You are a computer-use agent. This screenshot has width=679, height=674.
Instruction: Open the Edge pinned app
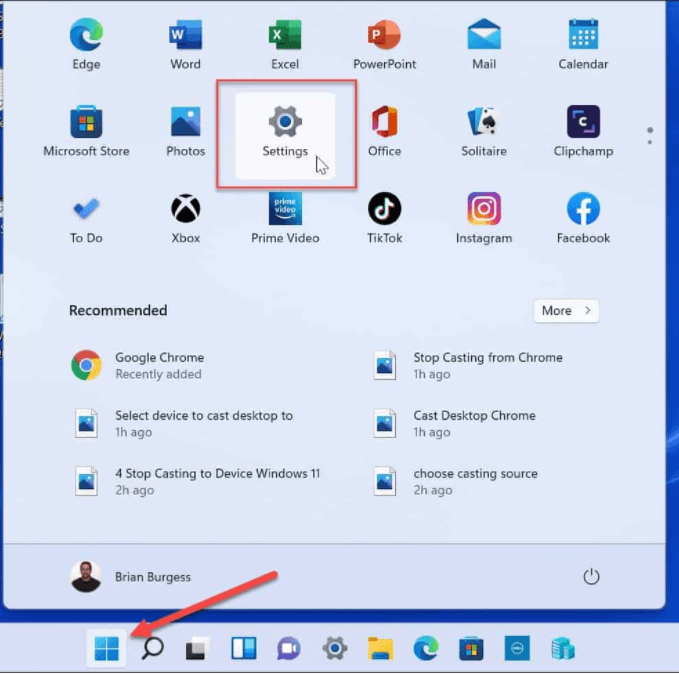point(86,44)
